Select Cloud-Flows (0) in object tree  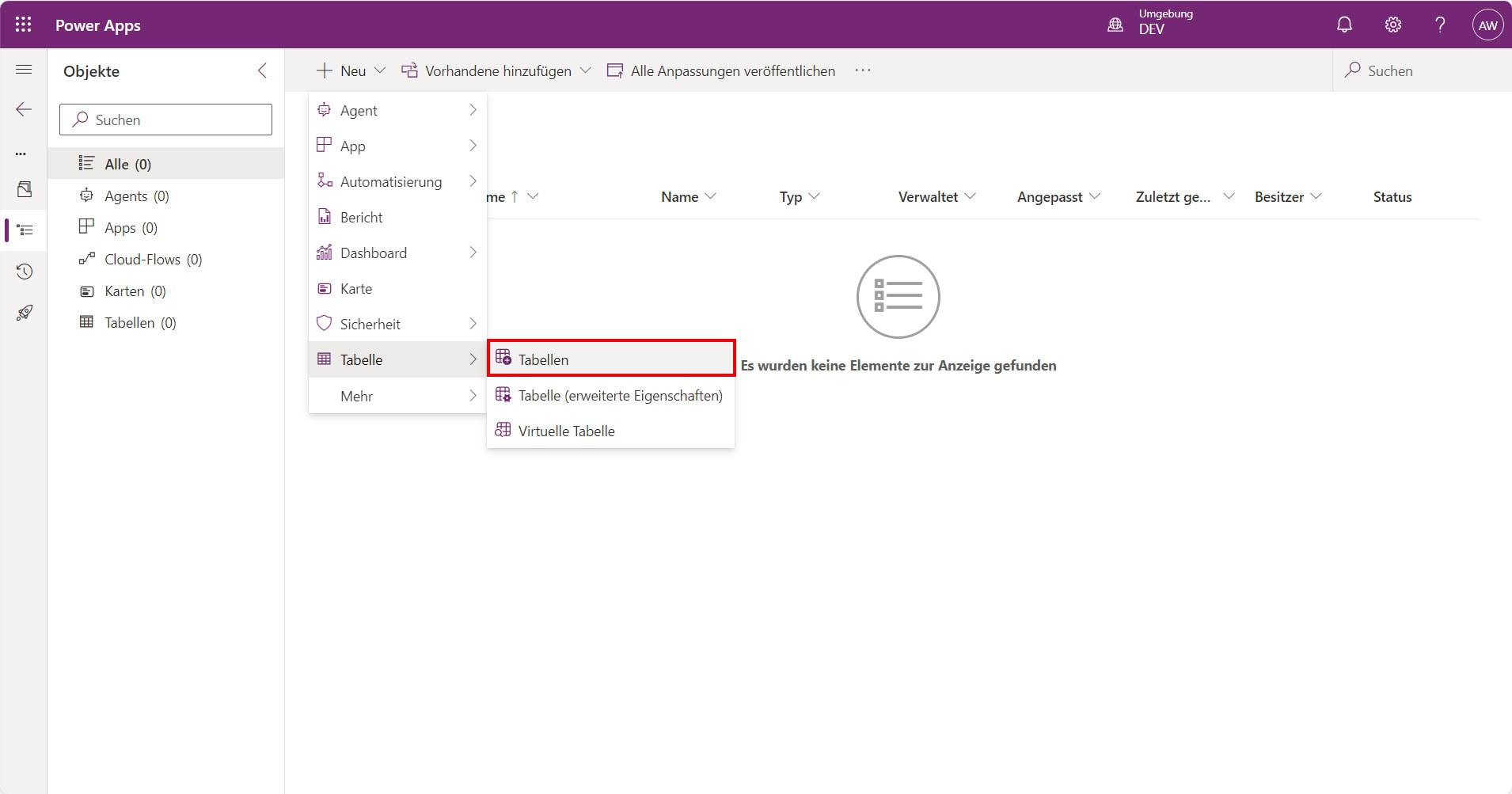[165, 259]
